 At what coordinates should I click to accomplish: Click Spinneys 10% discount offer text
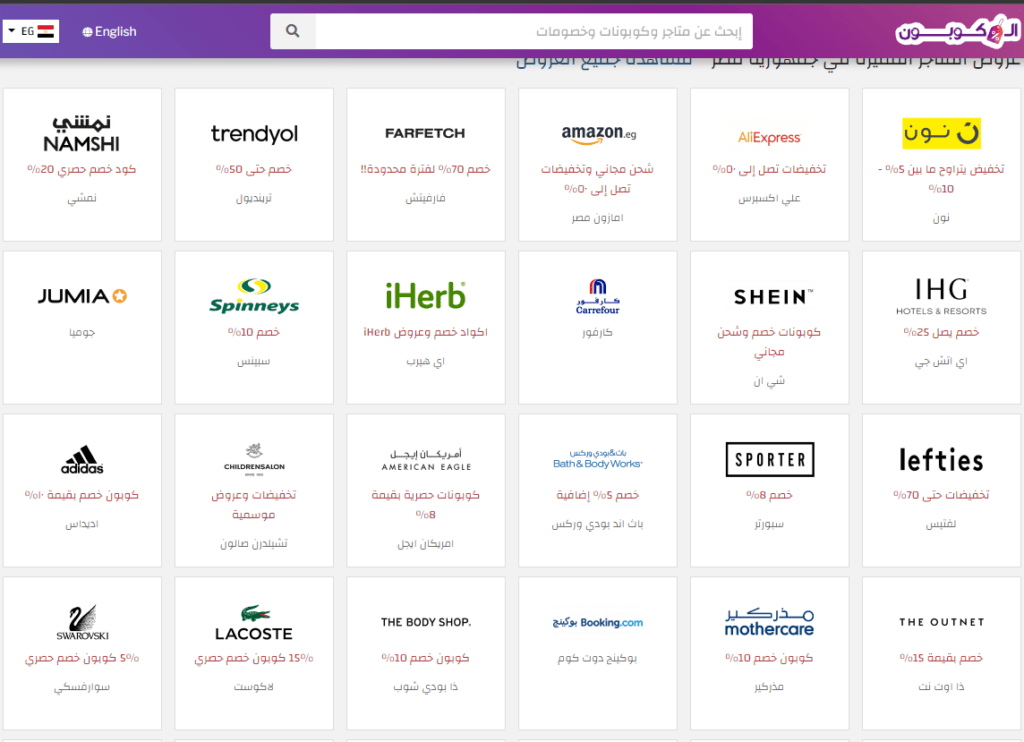pyautogui.click(x=254, y=332)
